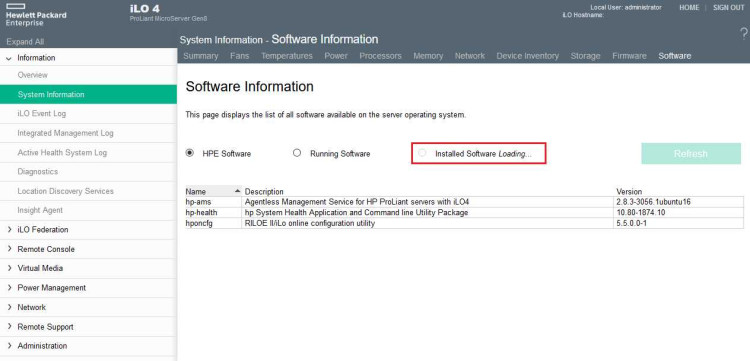Click the SIGN OUT link
Viewport: 750px width, 361px height.
tap(728, 8)
